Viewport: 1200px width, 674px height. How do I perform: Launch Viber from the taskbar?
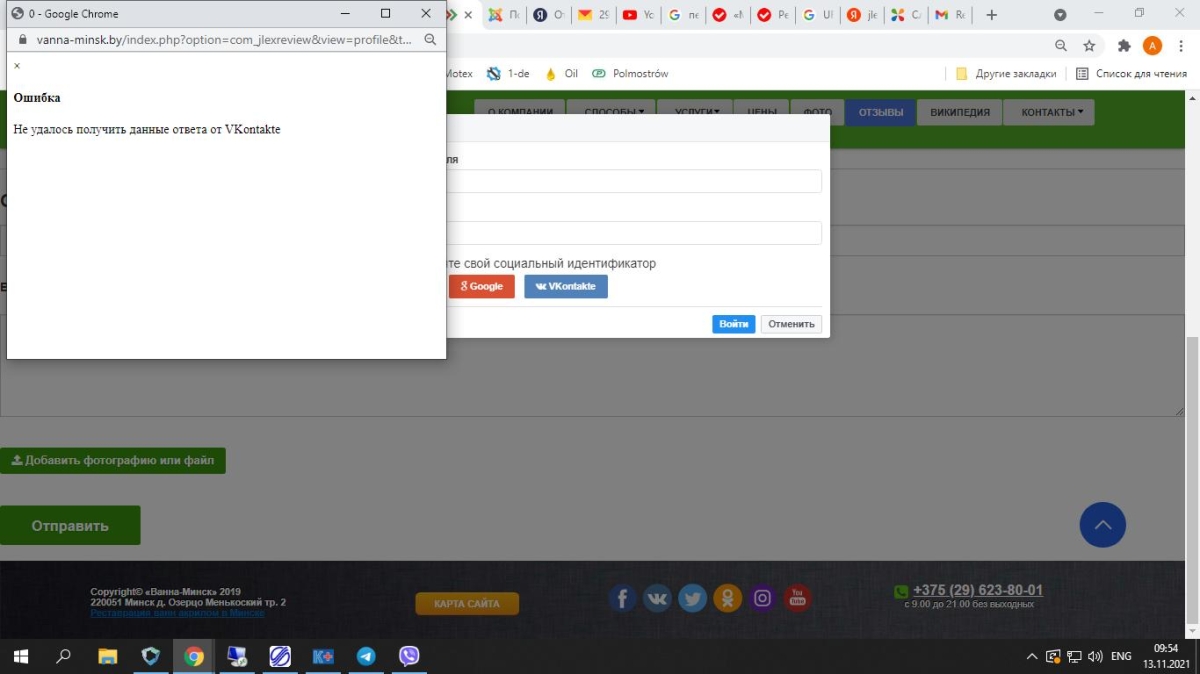[409, 656]
